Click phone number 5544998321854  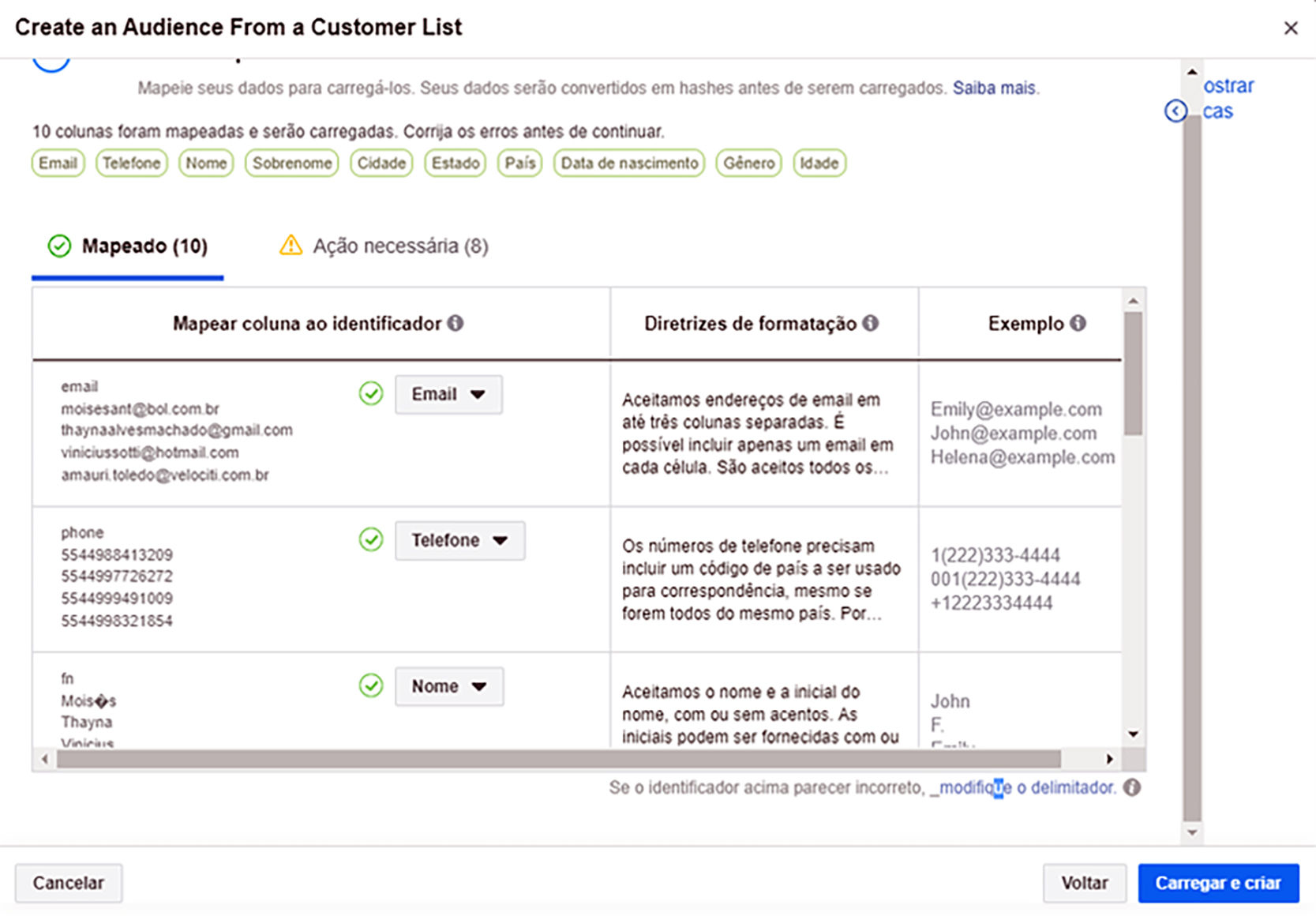tap(117, 621)
